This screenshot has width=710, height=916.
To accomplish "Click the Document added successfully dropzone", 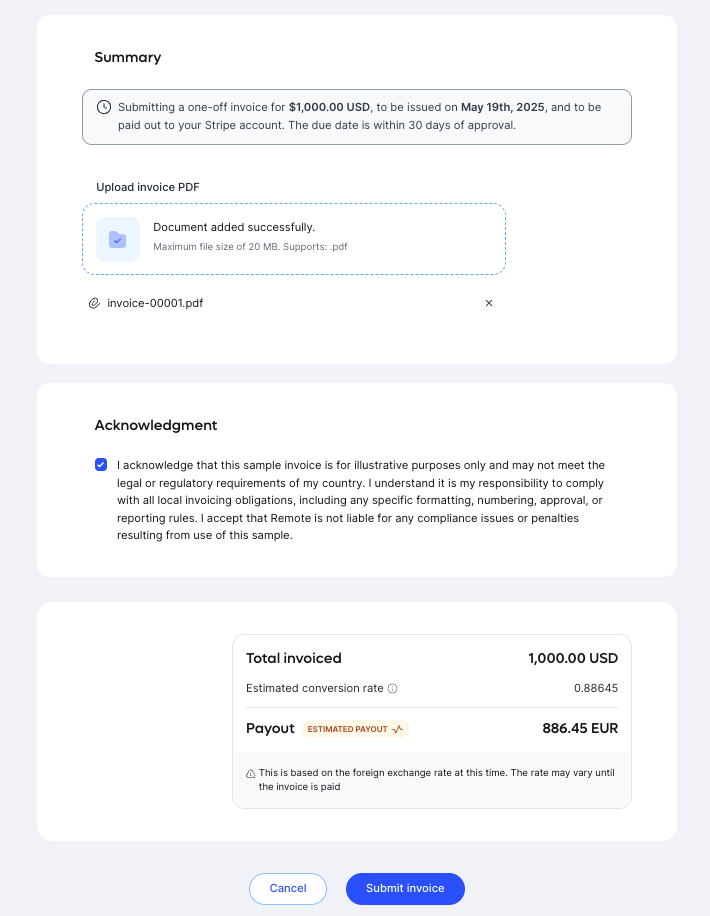I will click(294, 239).
